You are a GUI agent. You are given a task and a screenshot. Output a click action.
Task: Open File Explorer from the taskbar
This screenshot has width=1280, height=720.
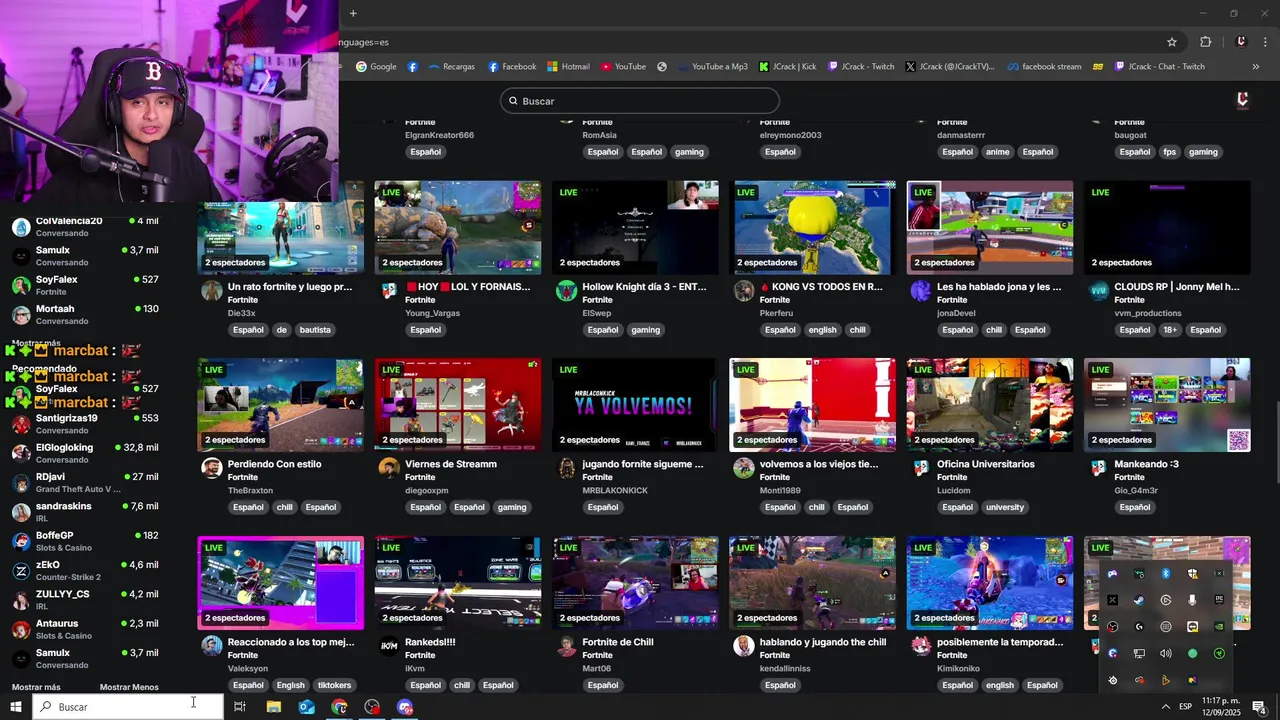273,707
